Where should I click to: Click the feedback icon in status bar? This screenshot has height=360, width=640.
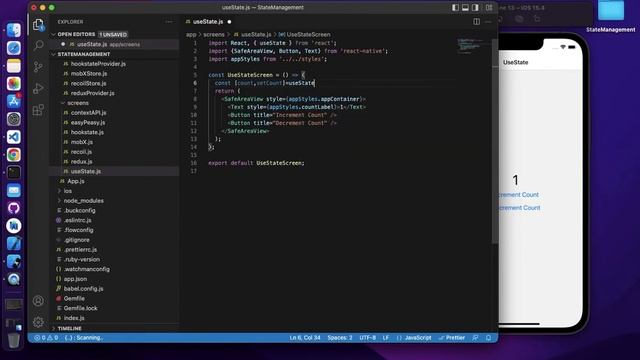tap(476, 338)
